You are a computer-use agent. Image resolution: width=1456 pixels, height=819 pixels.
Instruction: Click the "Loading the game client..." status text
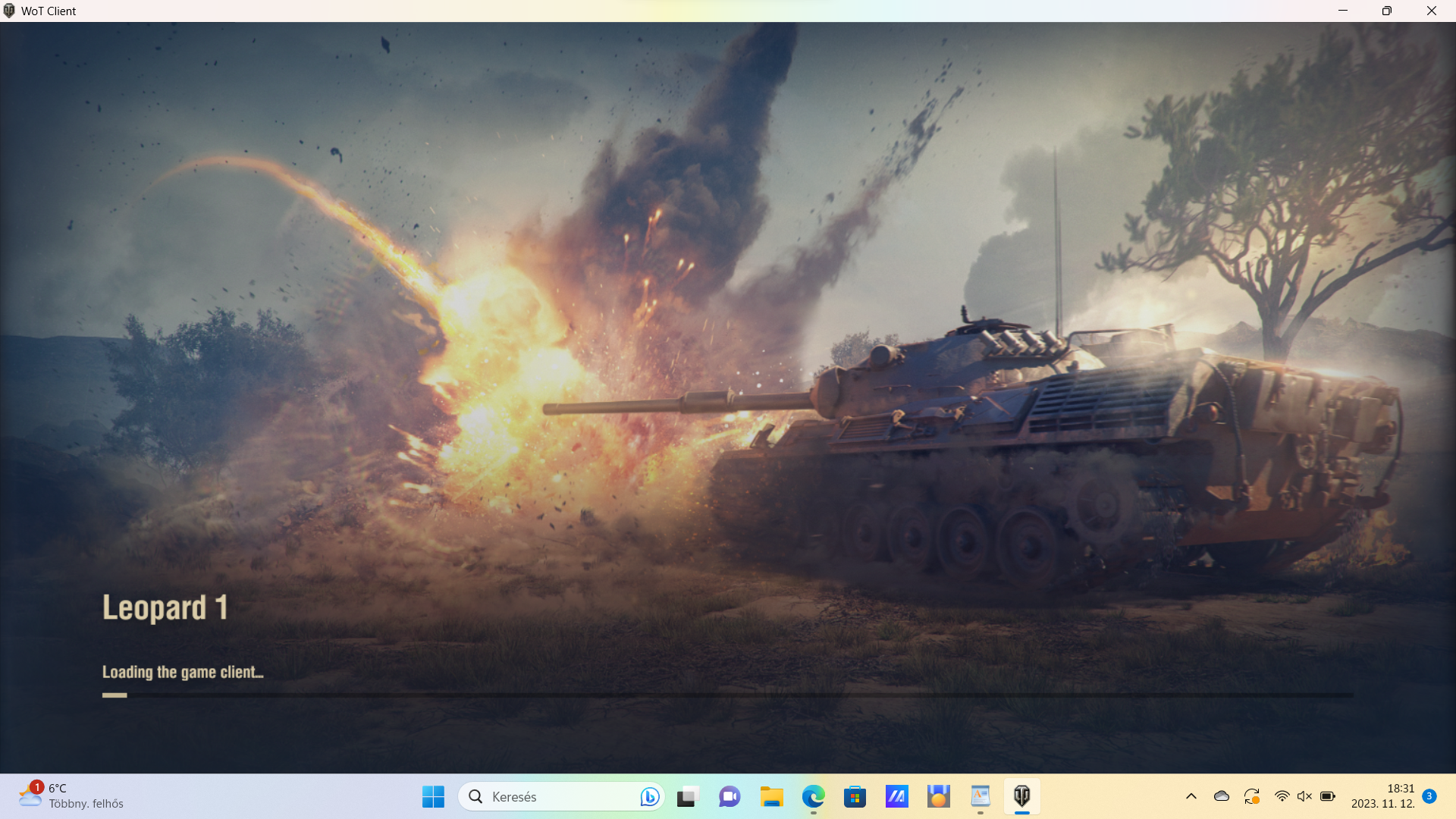tap(183, 672)
